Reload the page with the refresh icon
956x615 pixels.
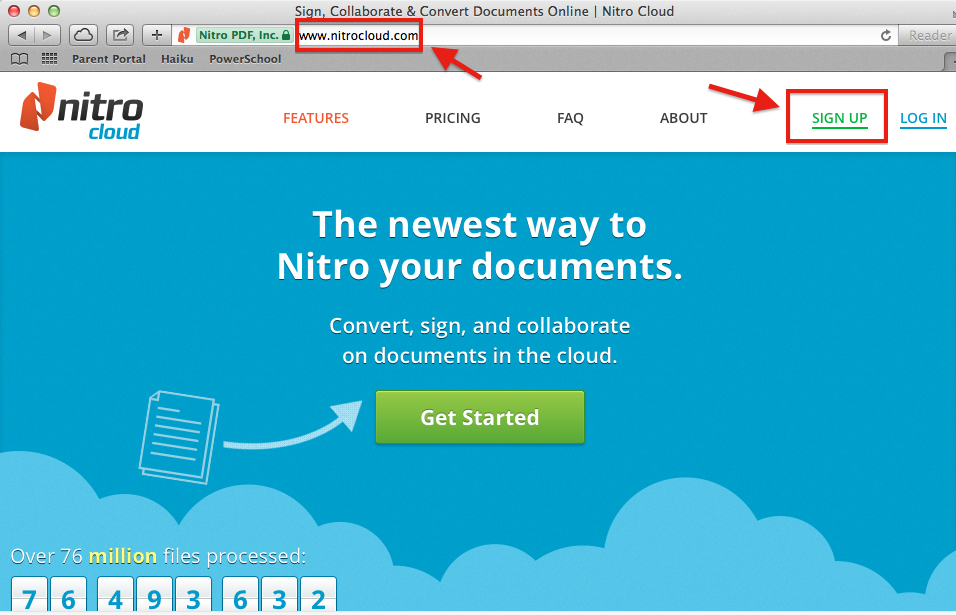tap(886, 35)
